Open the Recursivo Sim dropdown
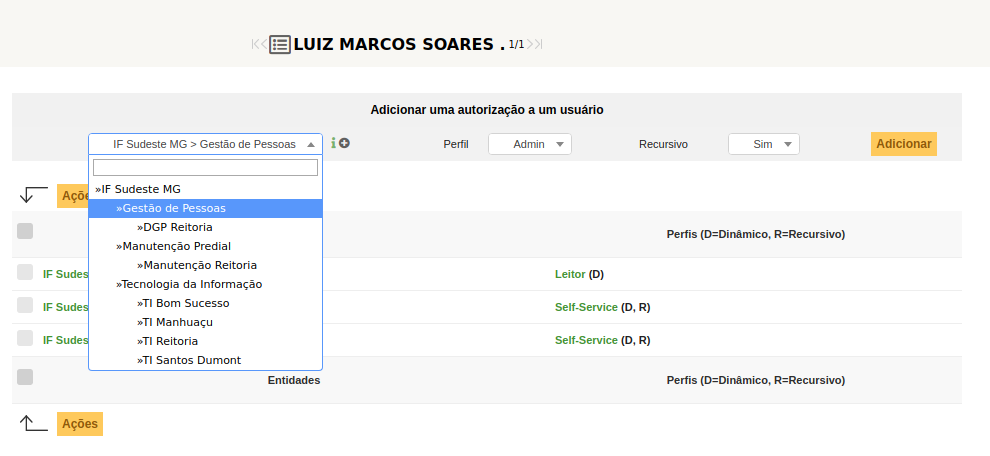Screen dimensions: 990x456 coord(763,144)
